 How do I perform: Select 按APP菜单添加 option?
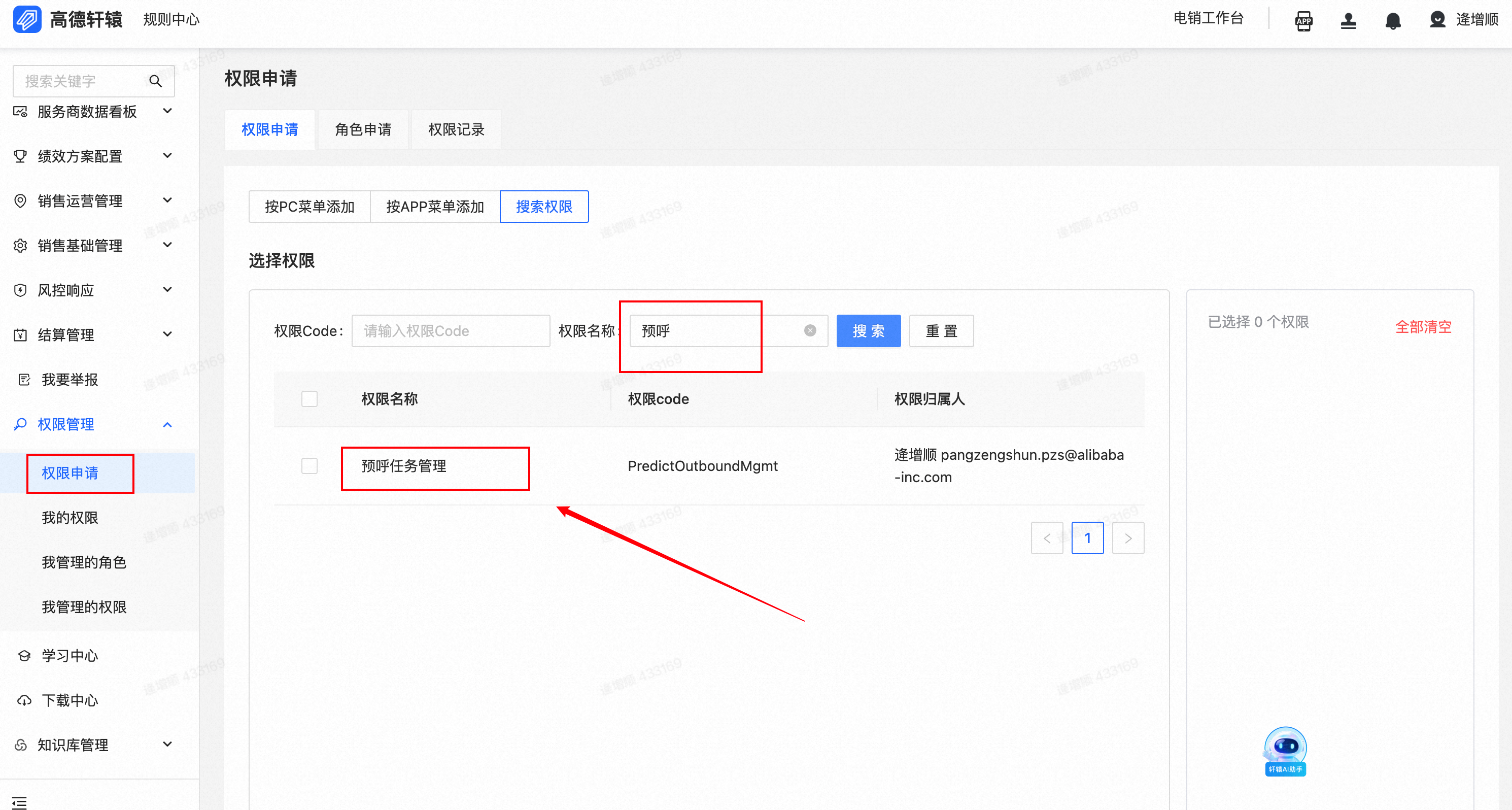pyautogui.click(x=435, y=207)
